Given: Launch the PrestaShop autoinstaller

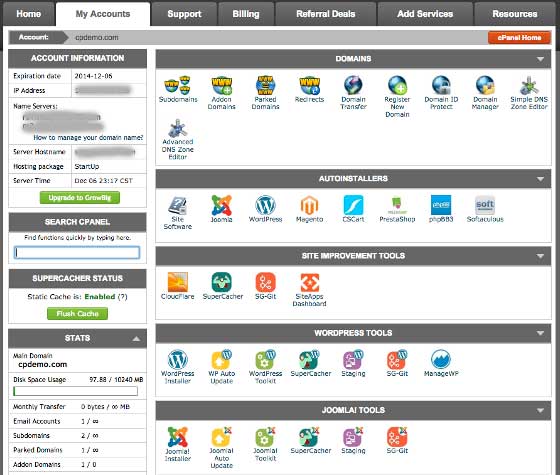Looking at the screenshot, I should coord(397,209).
